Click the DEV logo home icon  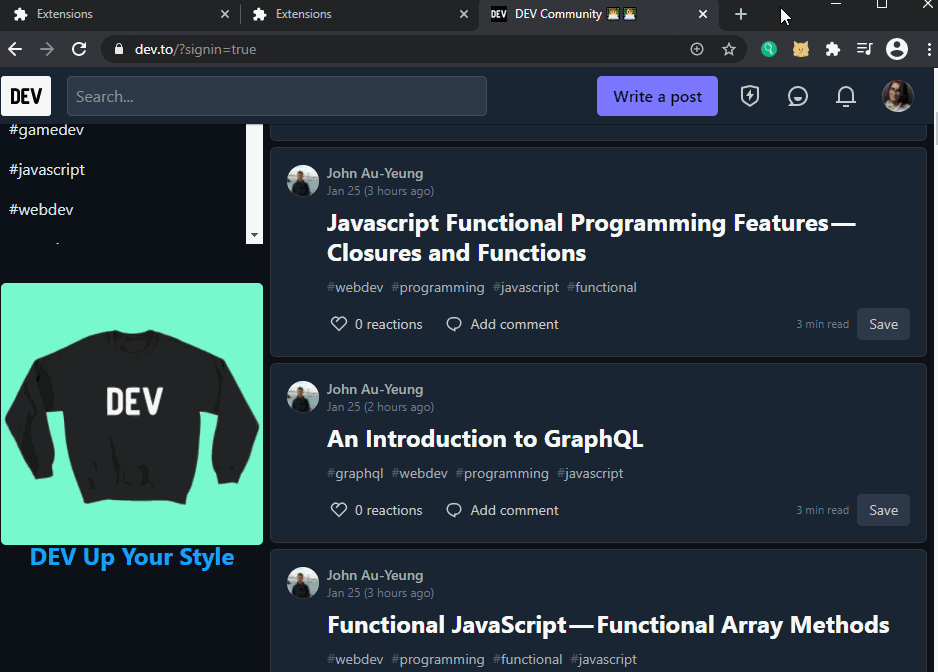(26, 96)
